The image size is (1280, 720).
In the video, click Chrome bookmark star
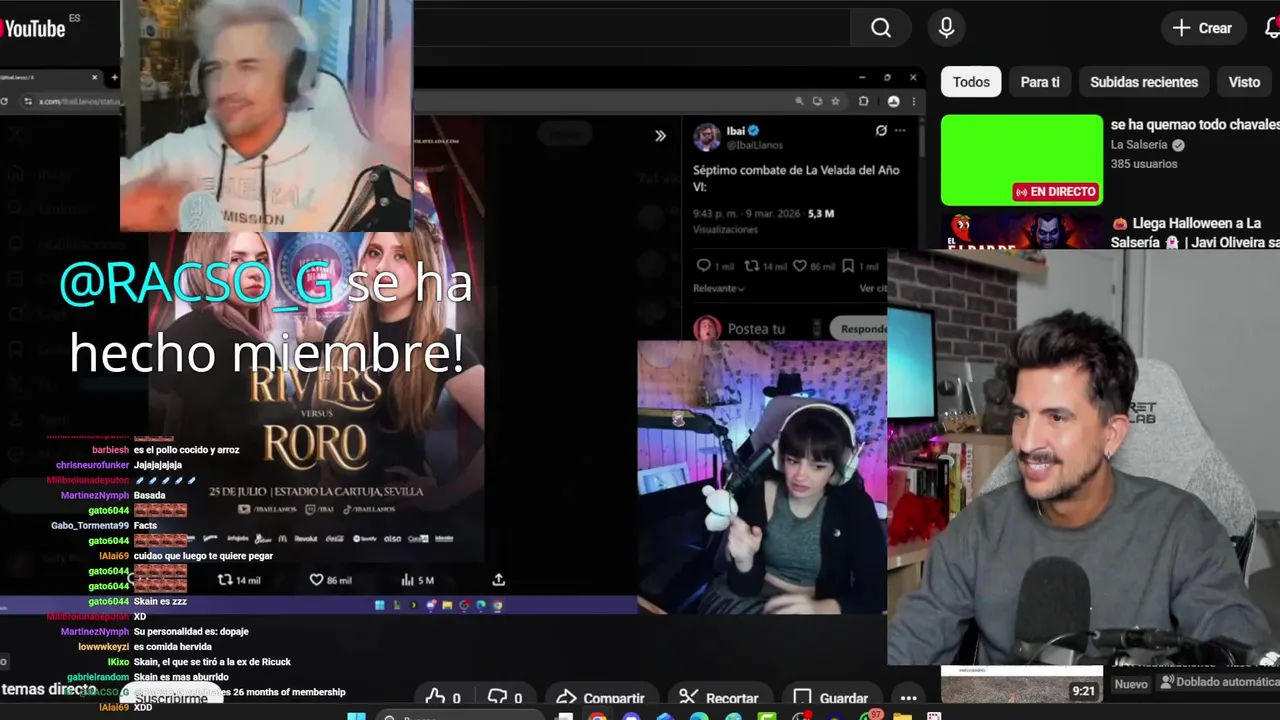point(835,101)
